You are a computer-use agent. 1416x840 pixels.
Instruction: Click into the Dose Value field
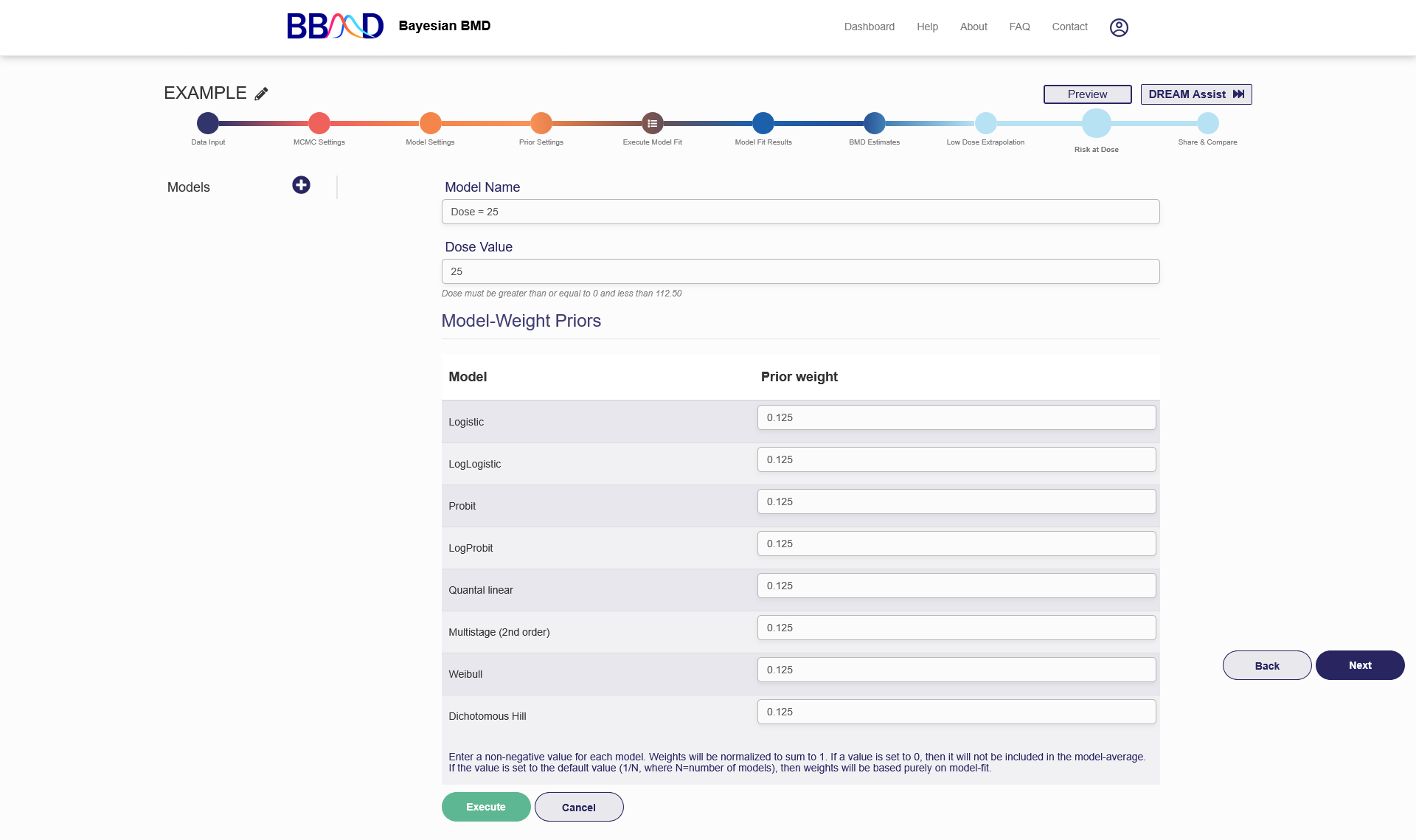800,271
